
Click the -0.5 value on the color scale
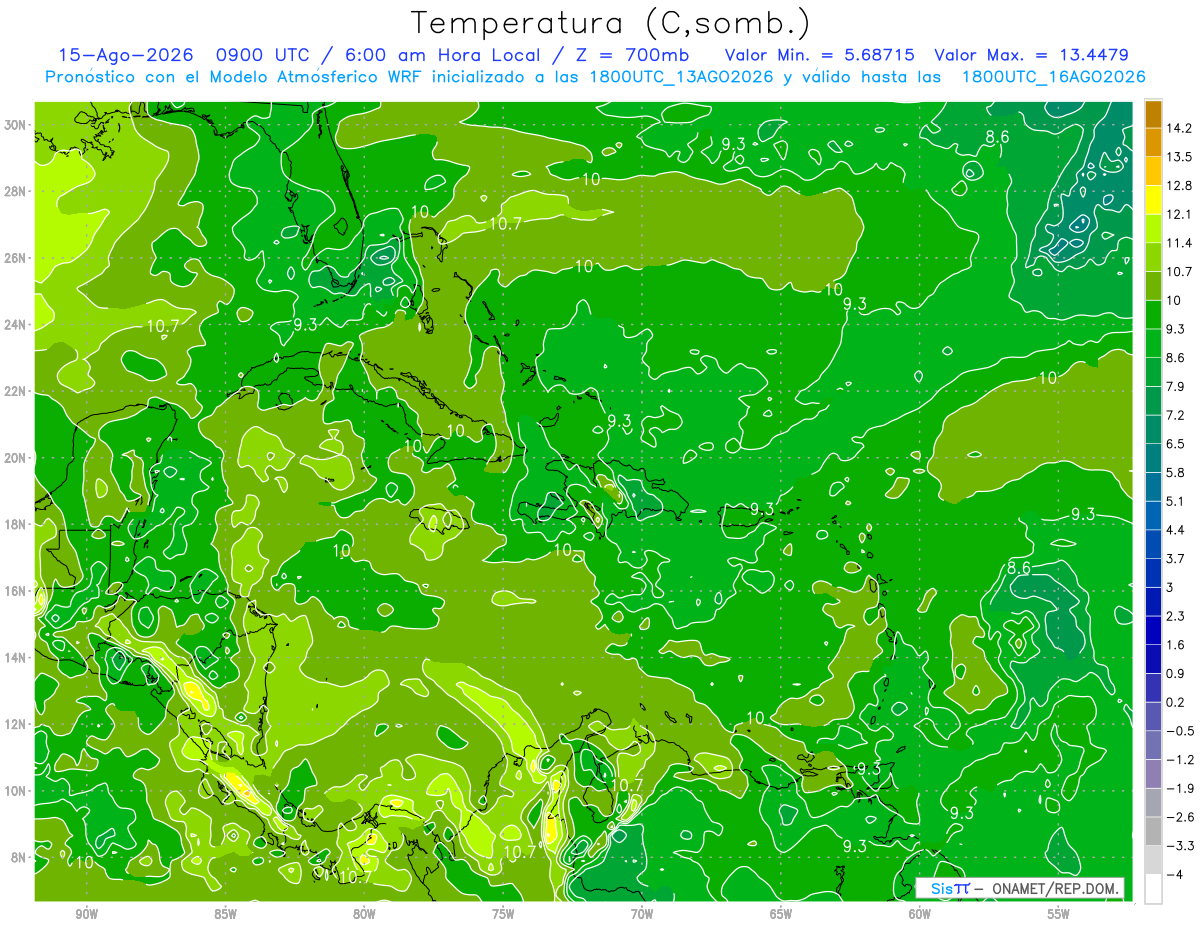(x=1180, y=731)
